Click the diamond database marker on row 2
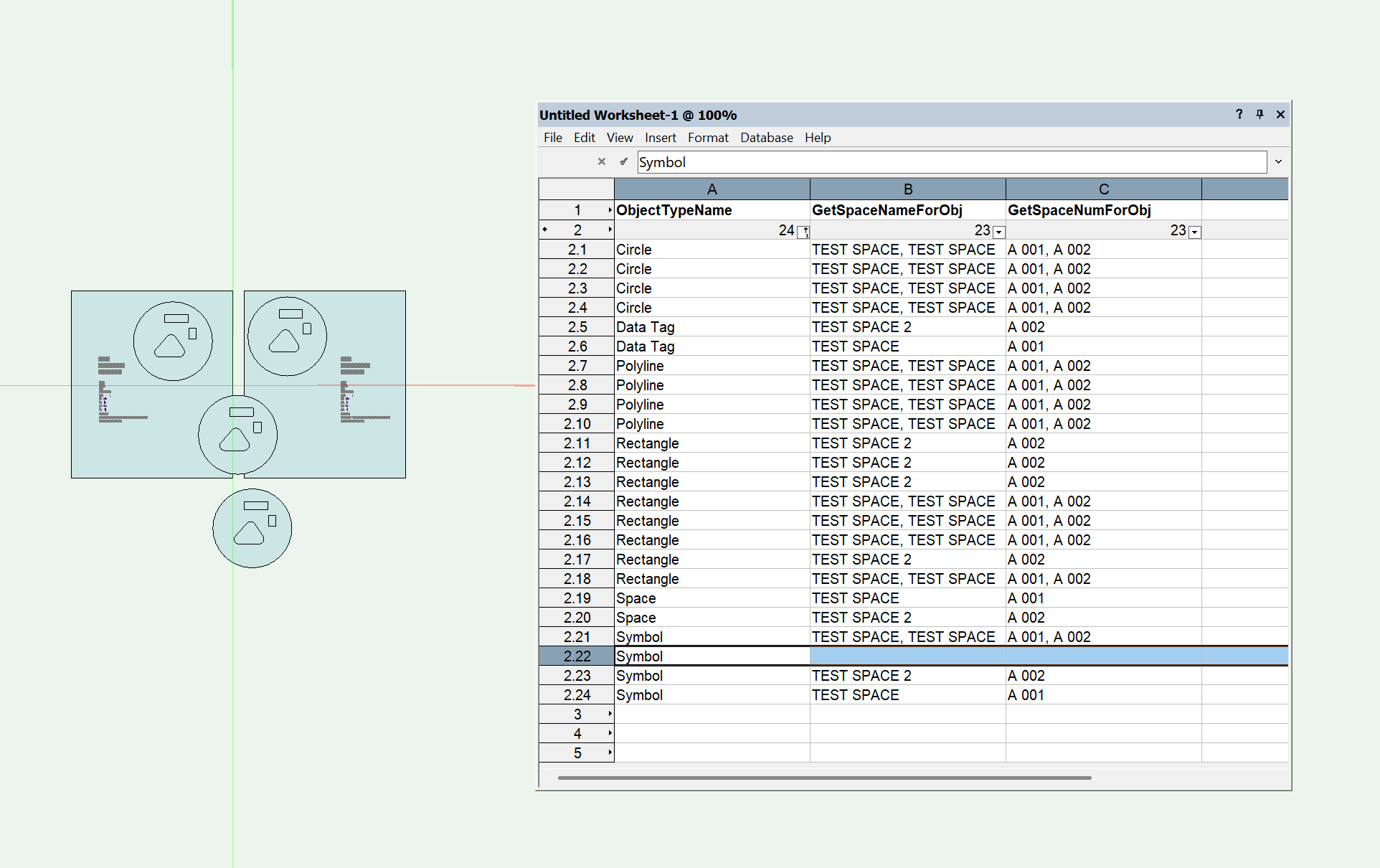Screen dimensions: 1380x868 coord(545,230)
